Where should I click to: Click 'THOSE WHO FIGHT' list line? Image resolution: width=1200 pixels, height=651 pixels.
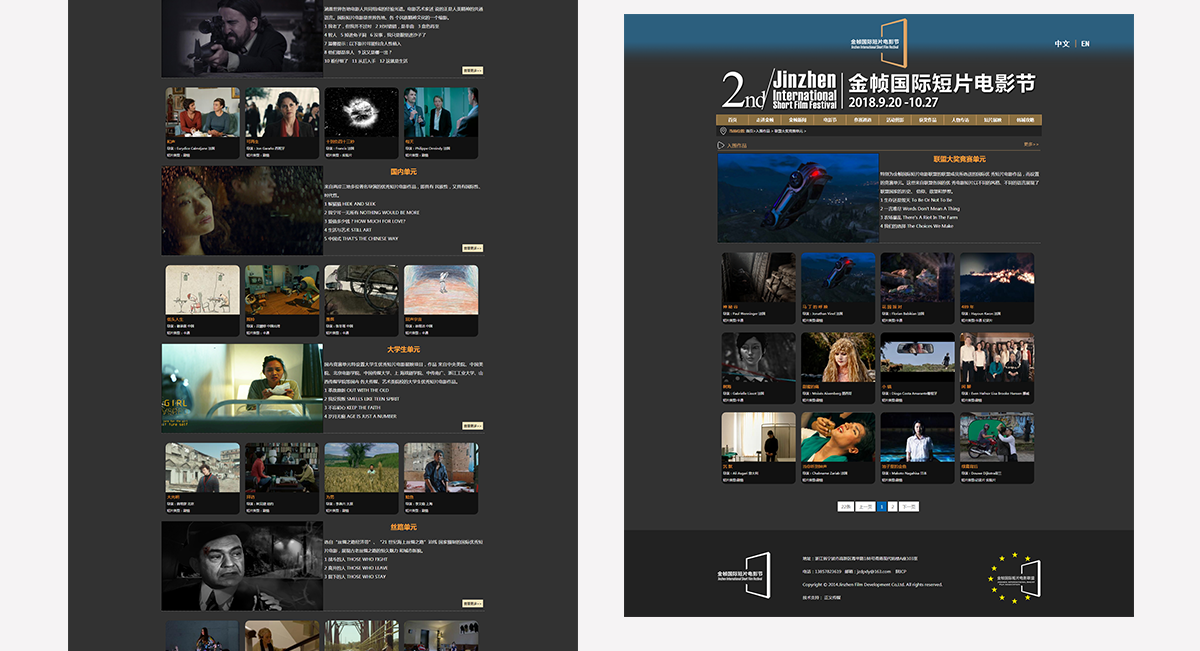355,559
